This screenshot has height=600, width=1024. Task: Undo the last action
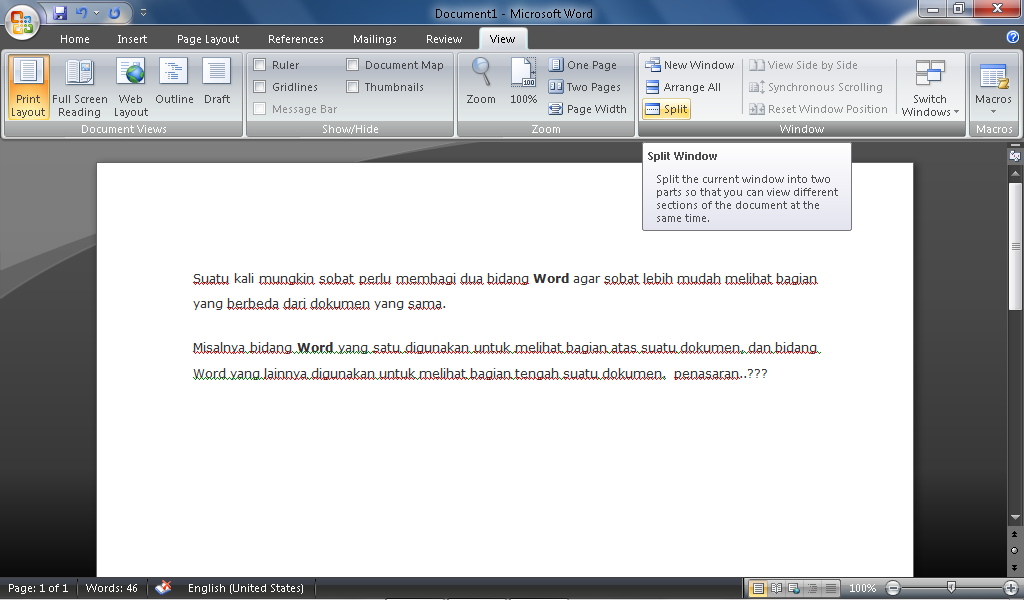tap(82, 13)
